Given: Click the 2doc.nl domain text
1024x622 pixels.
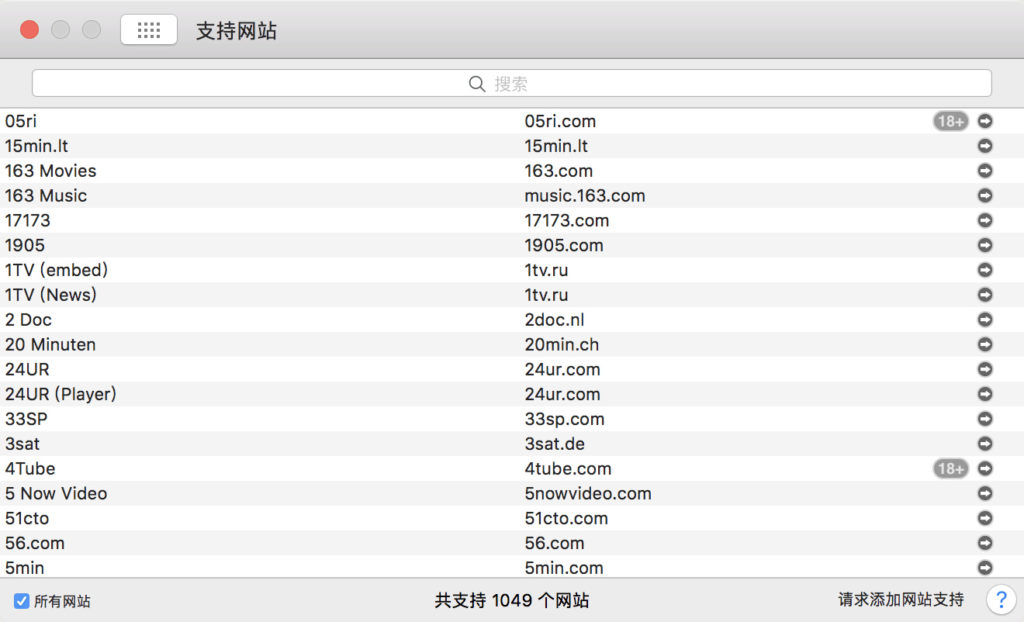Looking at the screenshot, I should tap(554, 319).
